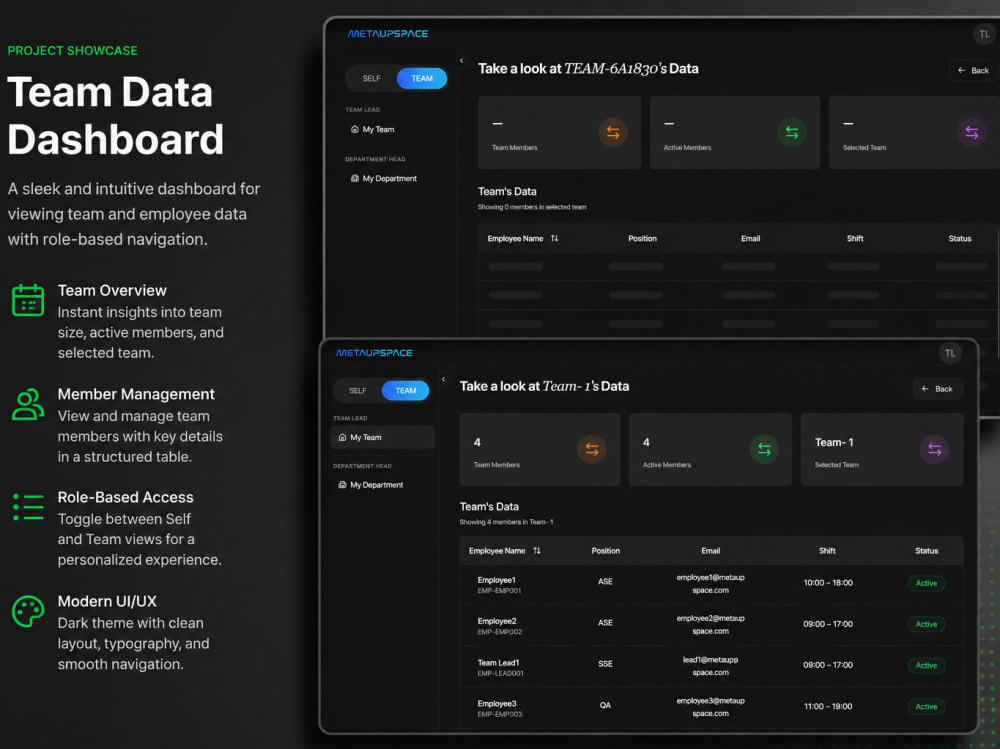Click shift 10:00 – 18:00 cell
Viewport: 1000px width, 749px height.
[x=828, y=582]
